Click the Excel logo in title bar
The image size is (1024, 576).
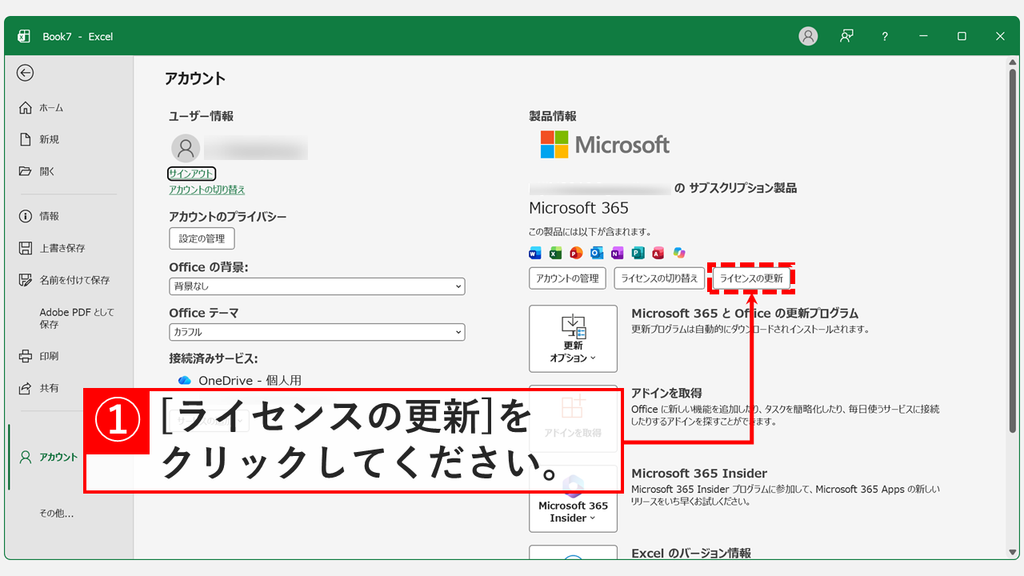click(x=24, y=36)
